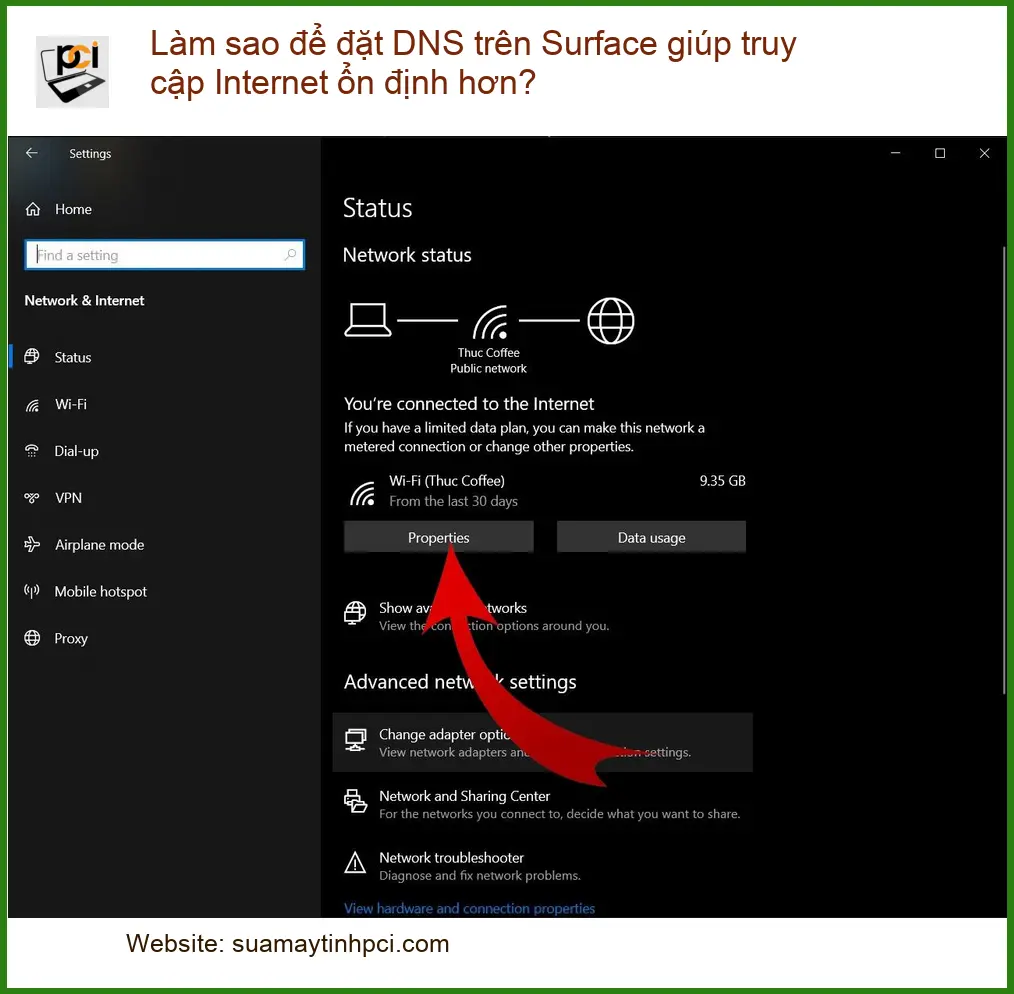Click the Change adapter options monitor icon

[355, 740]
